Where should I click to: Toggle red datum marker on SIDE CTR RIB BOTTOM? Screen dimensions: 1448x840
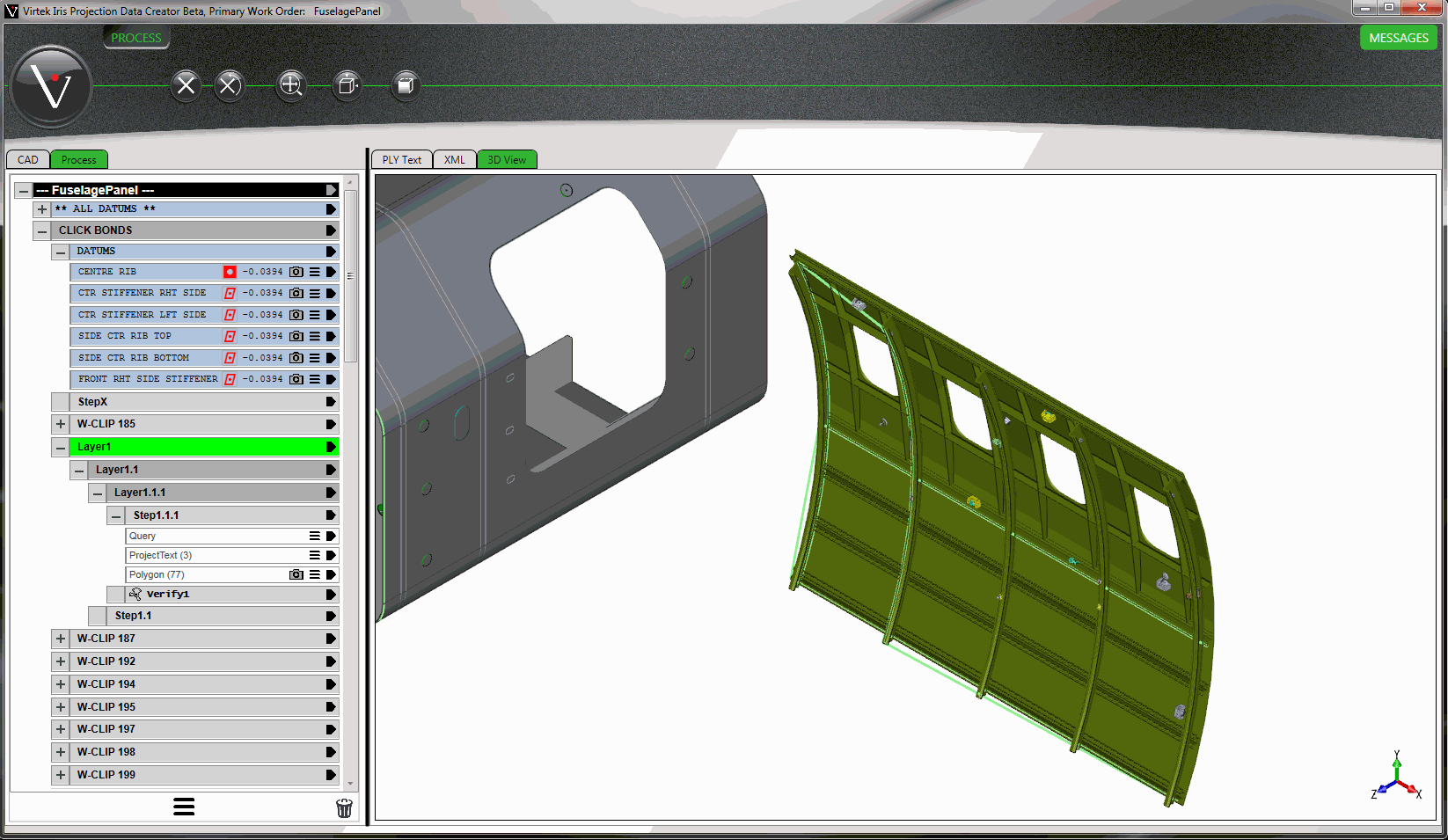pyautogui.click(x=230, y=358)
